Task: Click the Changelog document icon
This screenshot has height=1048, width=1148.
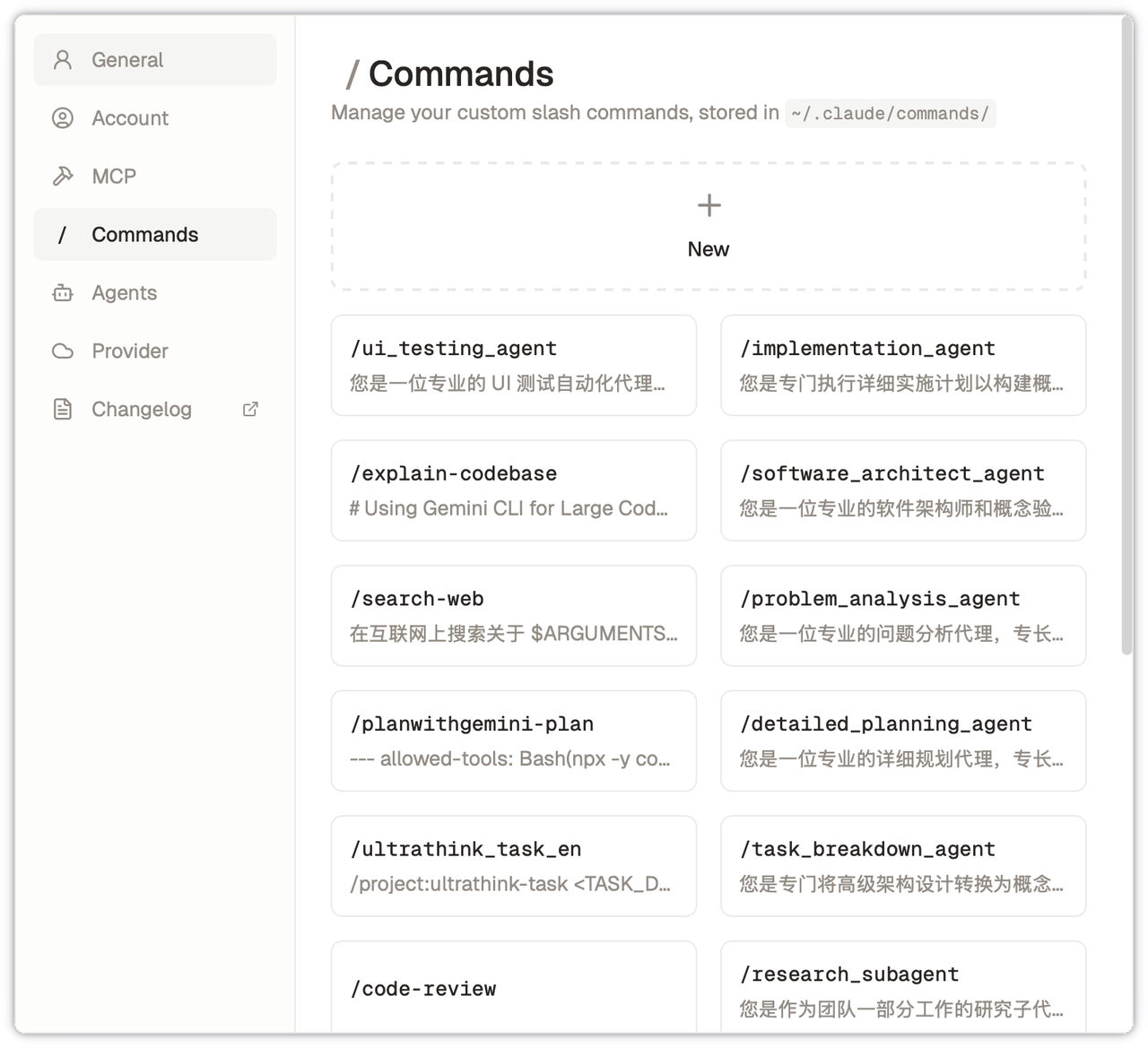Action: 63,410
